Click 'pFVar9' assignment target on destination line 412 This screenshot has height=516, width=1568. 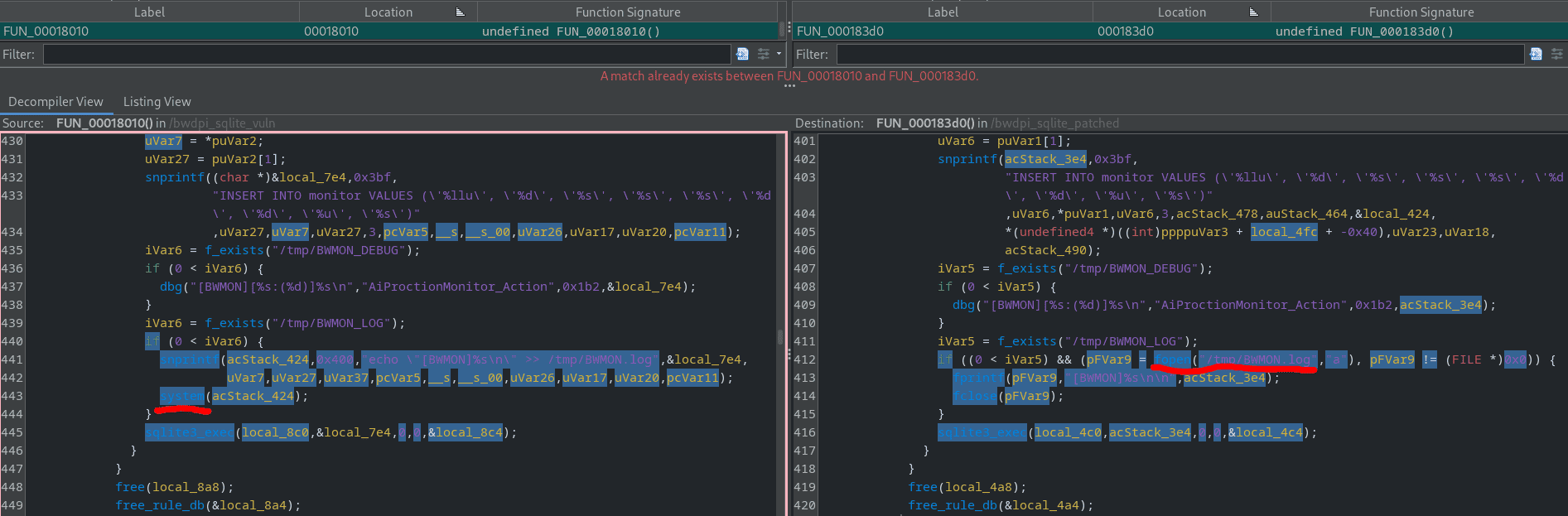tap(1109, 359)
